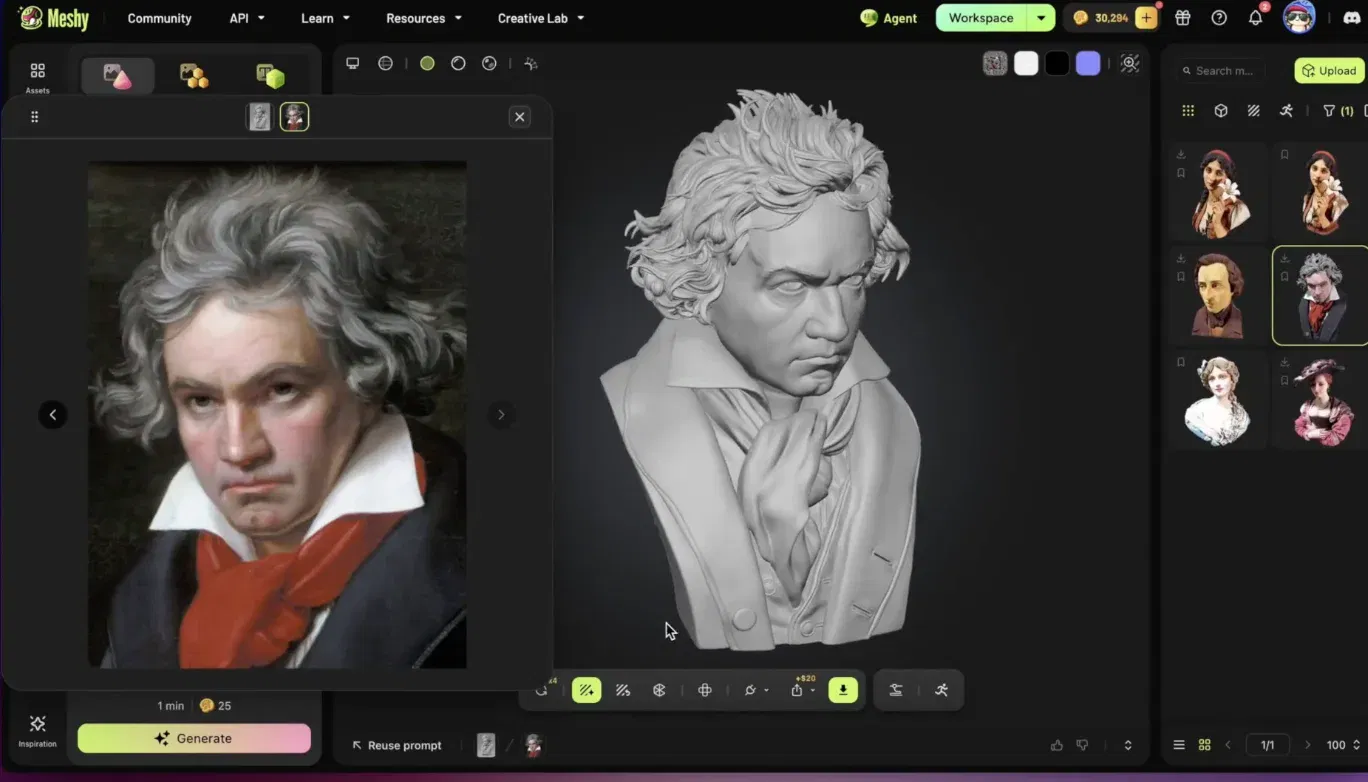
Task: Click the drag handle of the image preview popup
Action: 35,117
